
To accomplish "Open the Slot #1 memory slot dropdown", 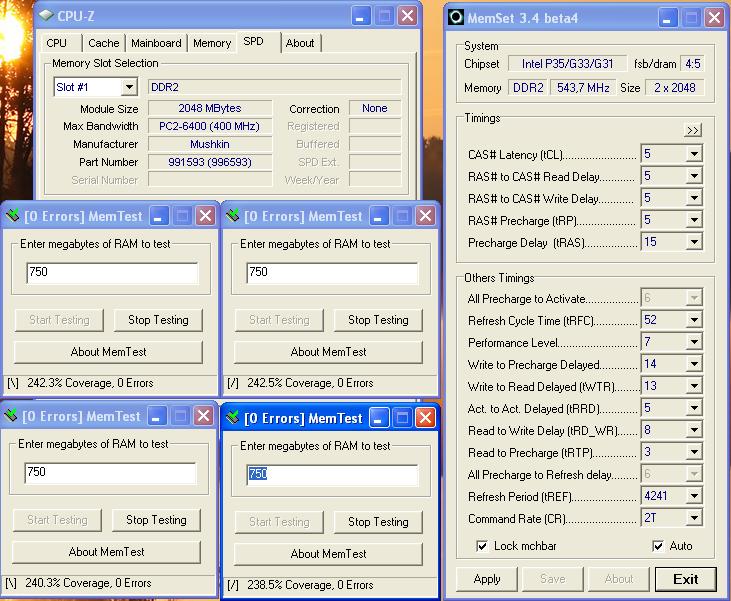I will coord(128,87).
